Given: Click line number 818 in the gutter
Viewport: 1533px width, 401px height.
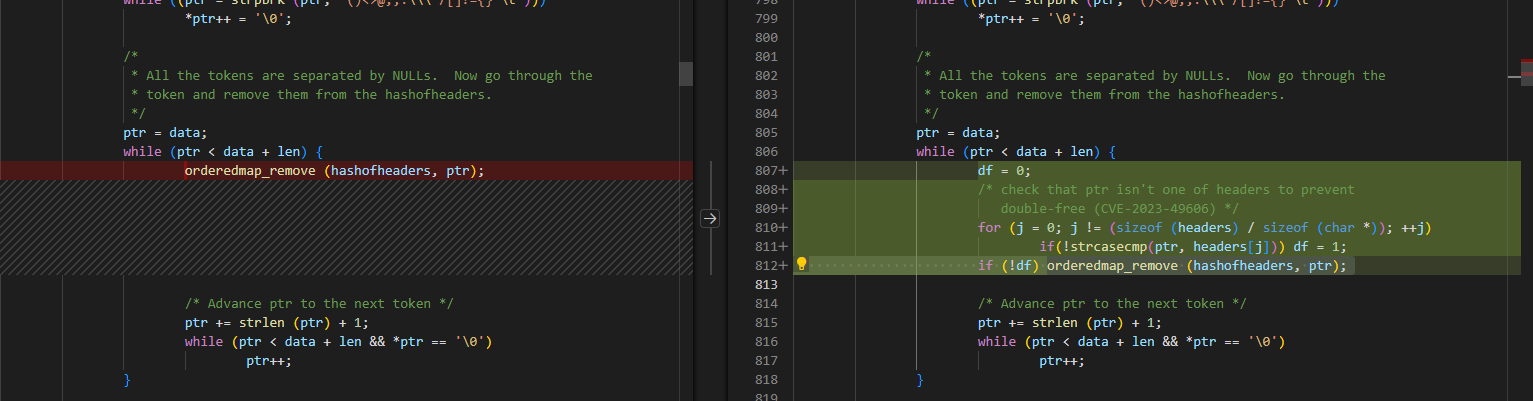Looking at the screenshot, I should (767, 380).
